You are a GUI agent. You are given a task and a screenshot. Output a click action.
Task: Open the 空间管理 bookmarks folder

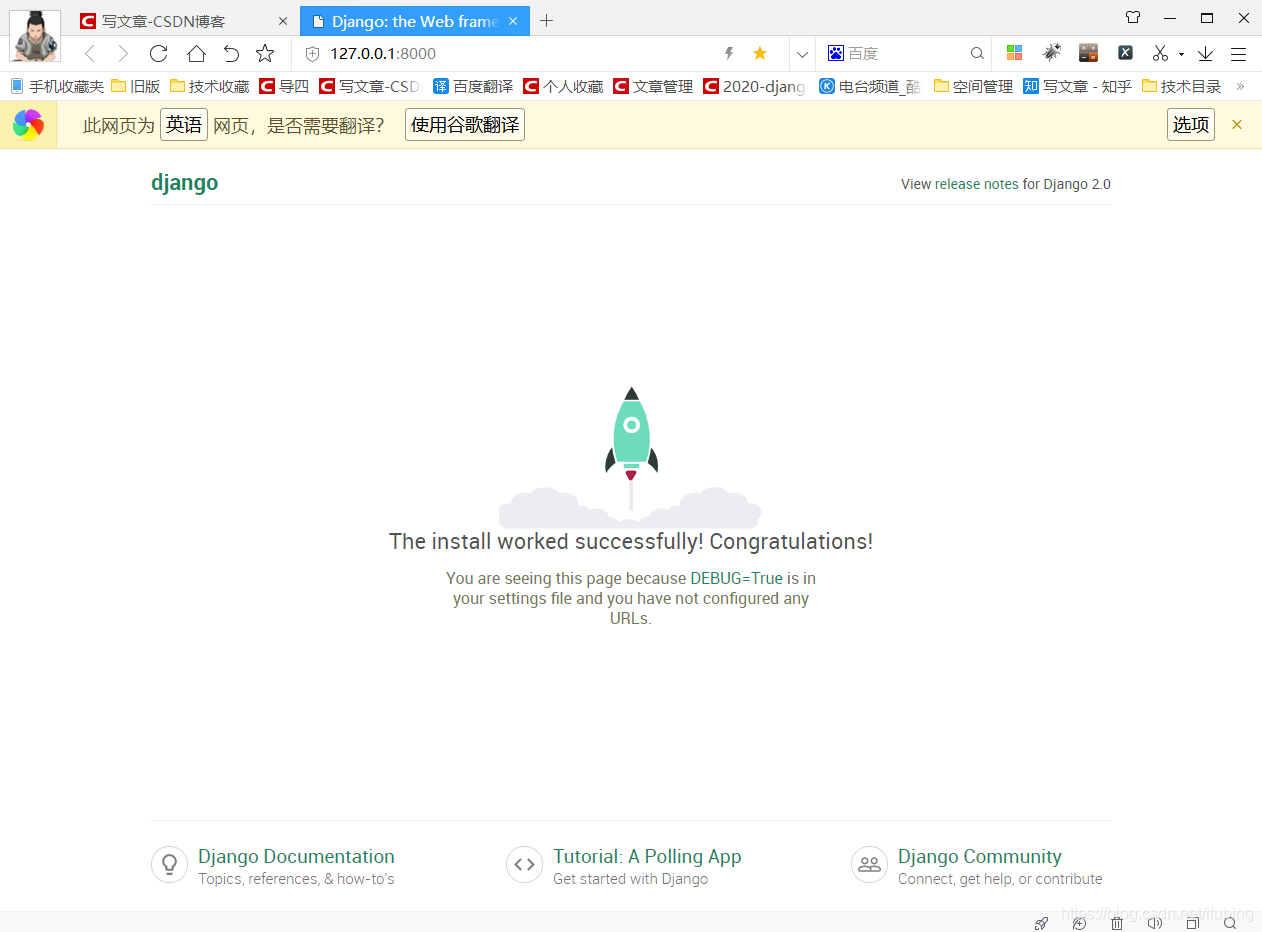973,87
